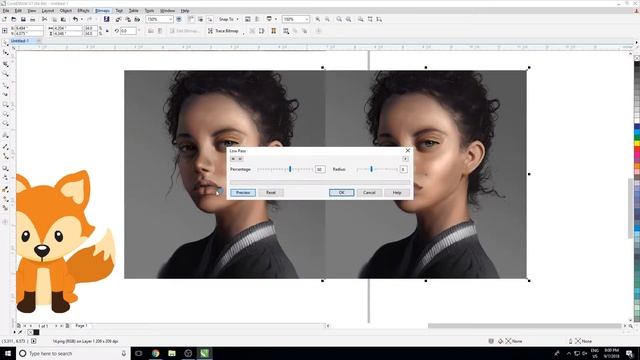Click the Reset button in Low Pass dialog
The image size is (640, 360).
click(x=271, y=193)
